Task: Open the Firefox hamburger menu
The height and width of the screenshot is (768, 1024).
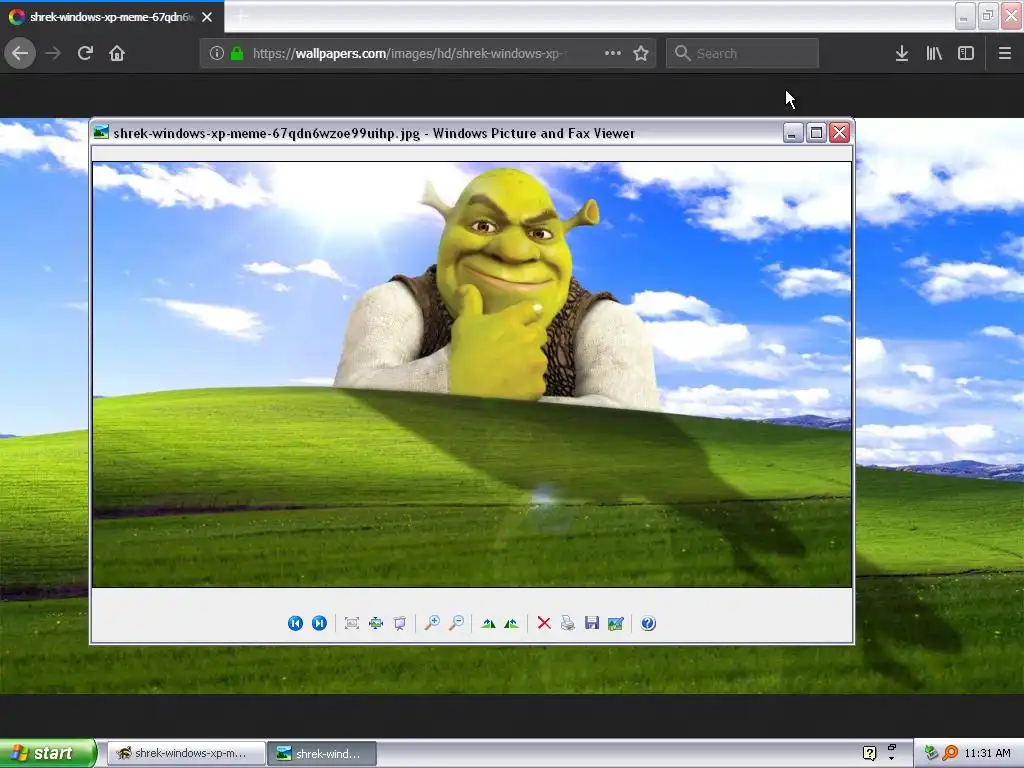Action: coord(1005,53)
